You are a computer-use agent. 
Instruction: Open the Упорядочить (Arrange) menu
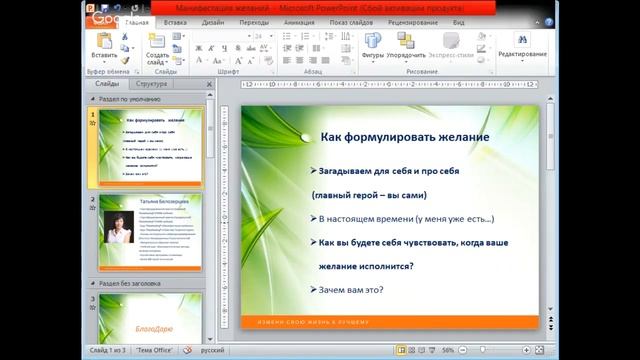[406, 46]
